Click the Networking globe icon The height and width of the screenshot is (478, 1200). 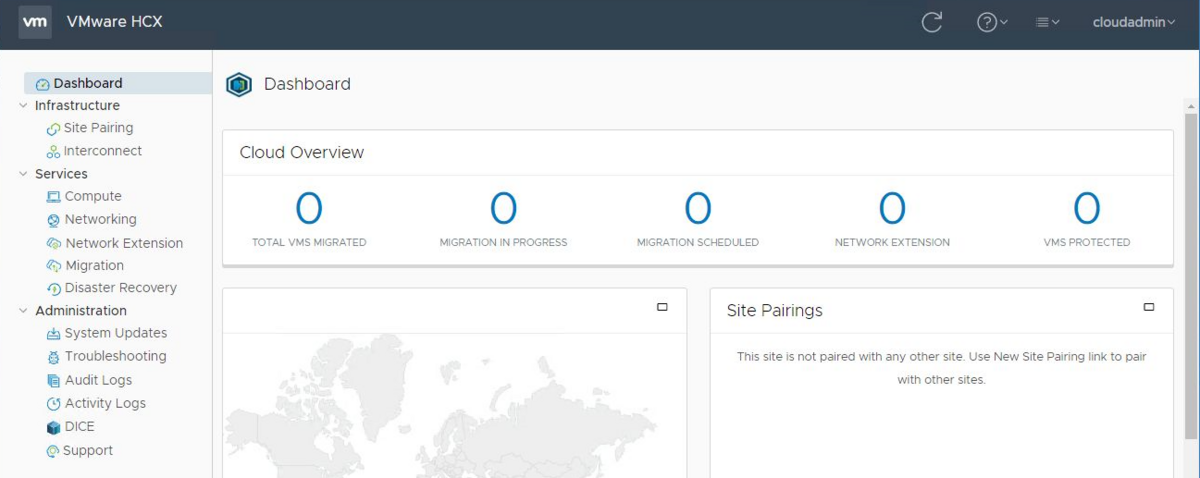[54, 220]
